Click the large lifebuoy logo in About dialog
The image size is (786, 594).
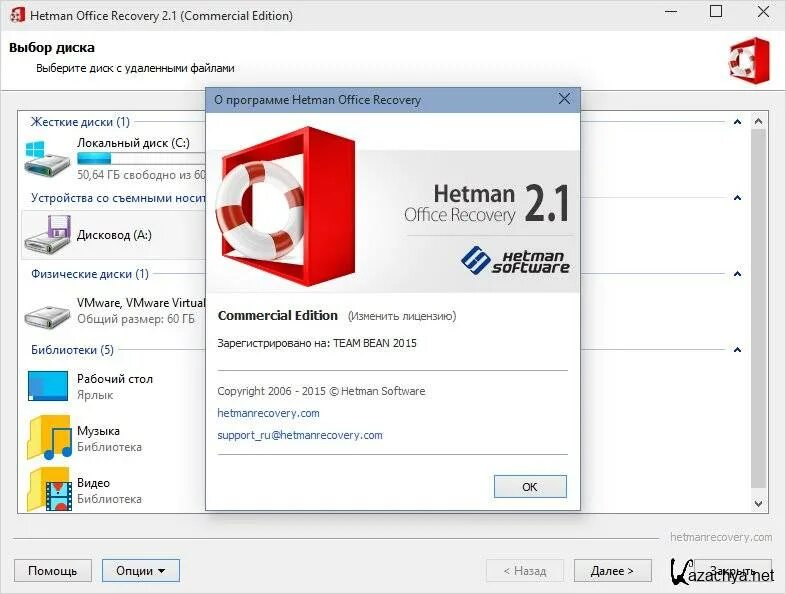286,207
